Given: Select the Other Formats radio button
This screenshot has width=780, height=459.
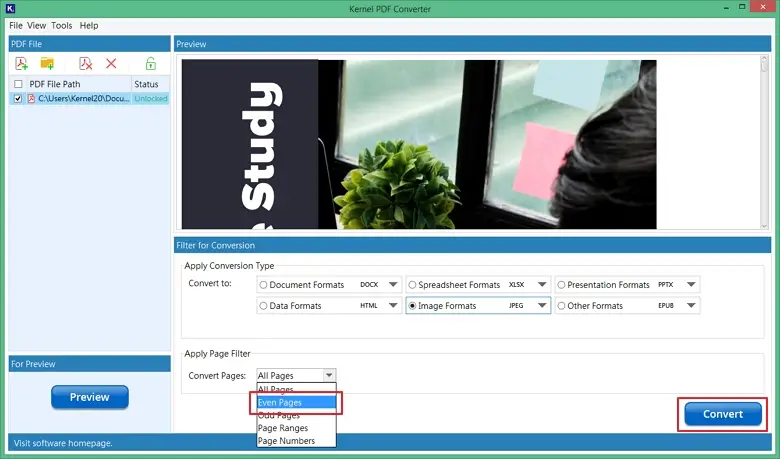Looking at the screenshot, I should coord(561,306).
